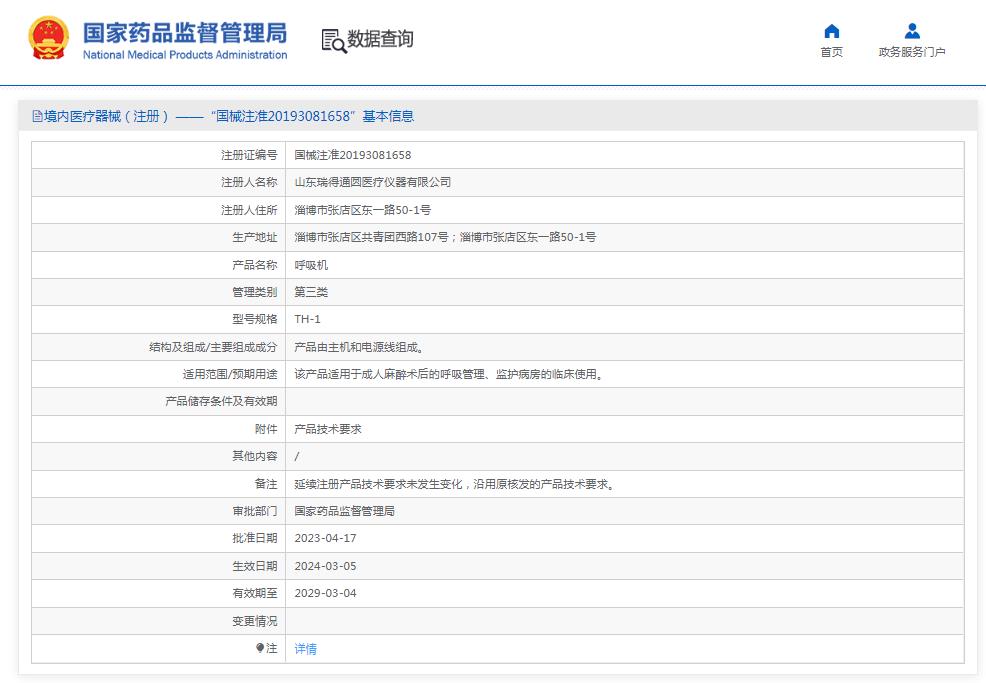Click the document icon before 境内医疗器械
The width and height of the screenshot is (986, 683).
pos(37,116)
